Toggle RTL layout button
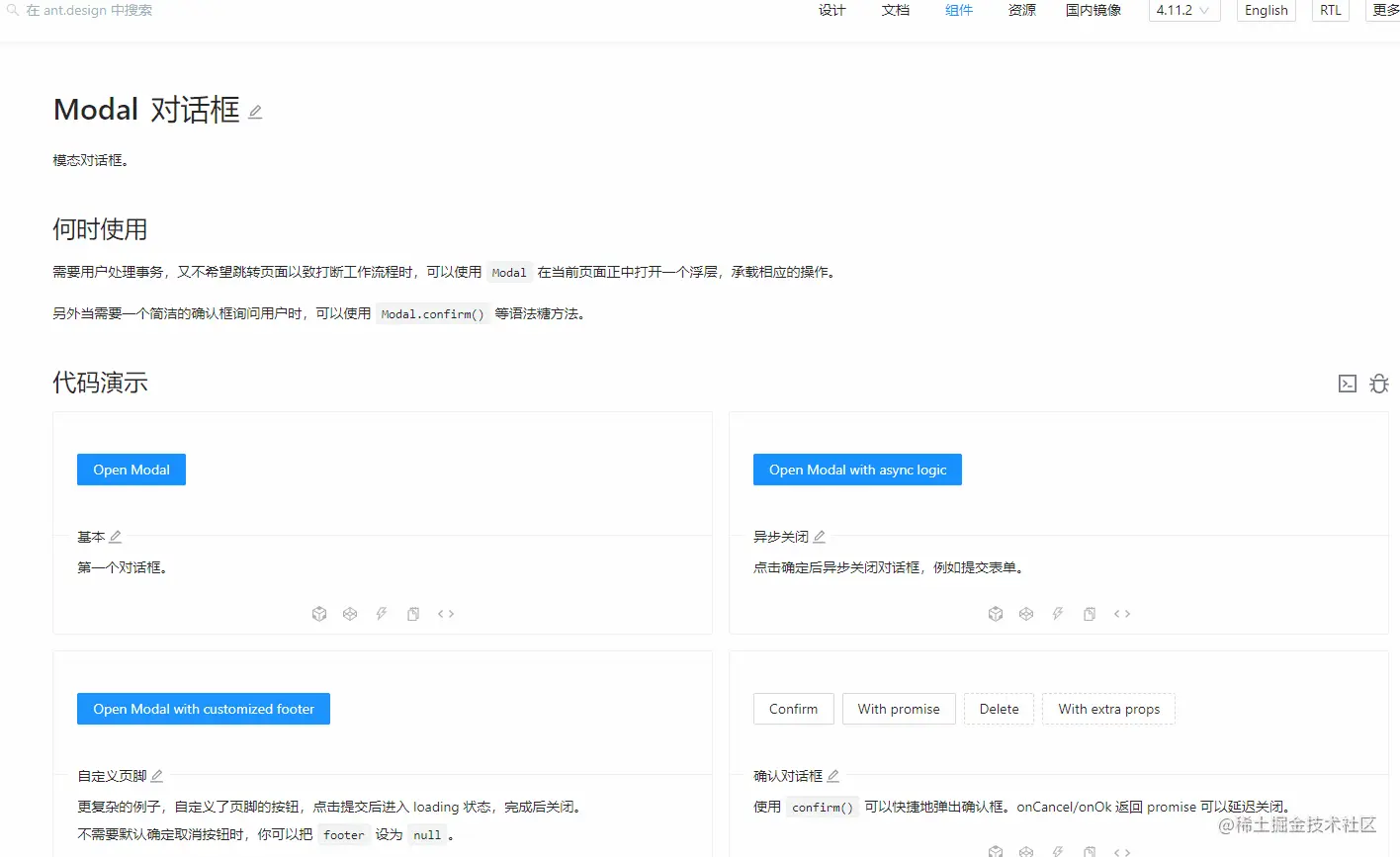1400x857 pixels. point(1331,10)
